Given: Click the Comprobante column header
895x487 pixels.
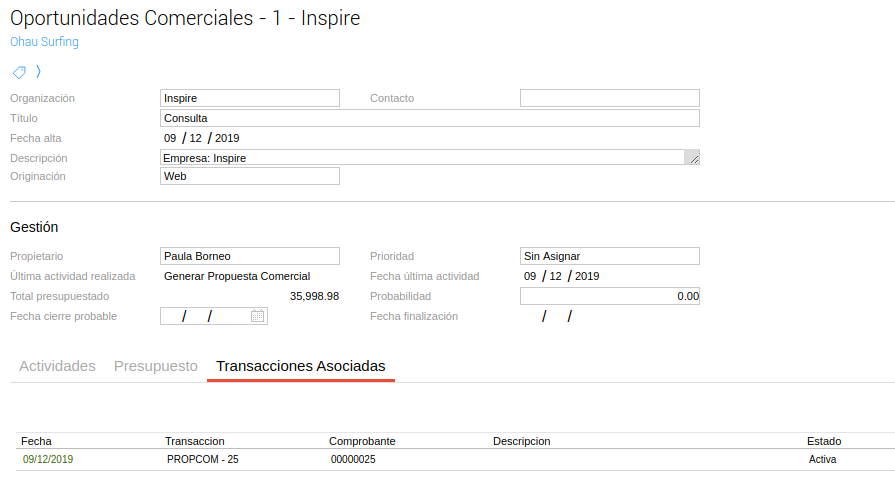Looking at the screenshot, I should click(x=362, y=441).
